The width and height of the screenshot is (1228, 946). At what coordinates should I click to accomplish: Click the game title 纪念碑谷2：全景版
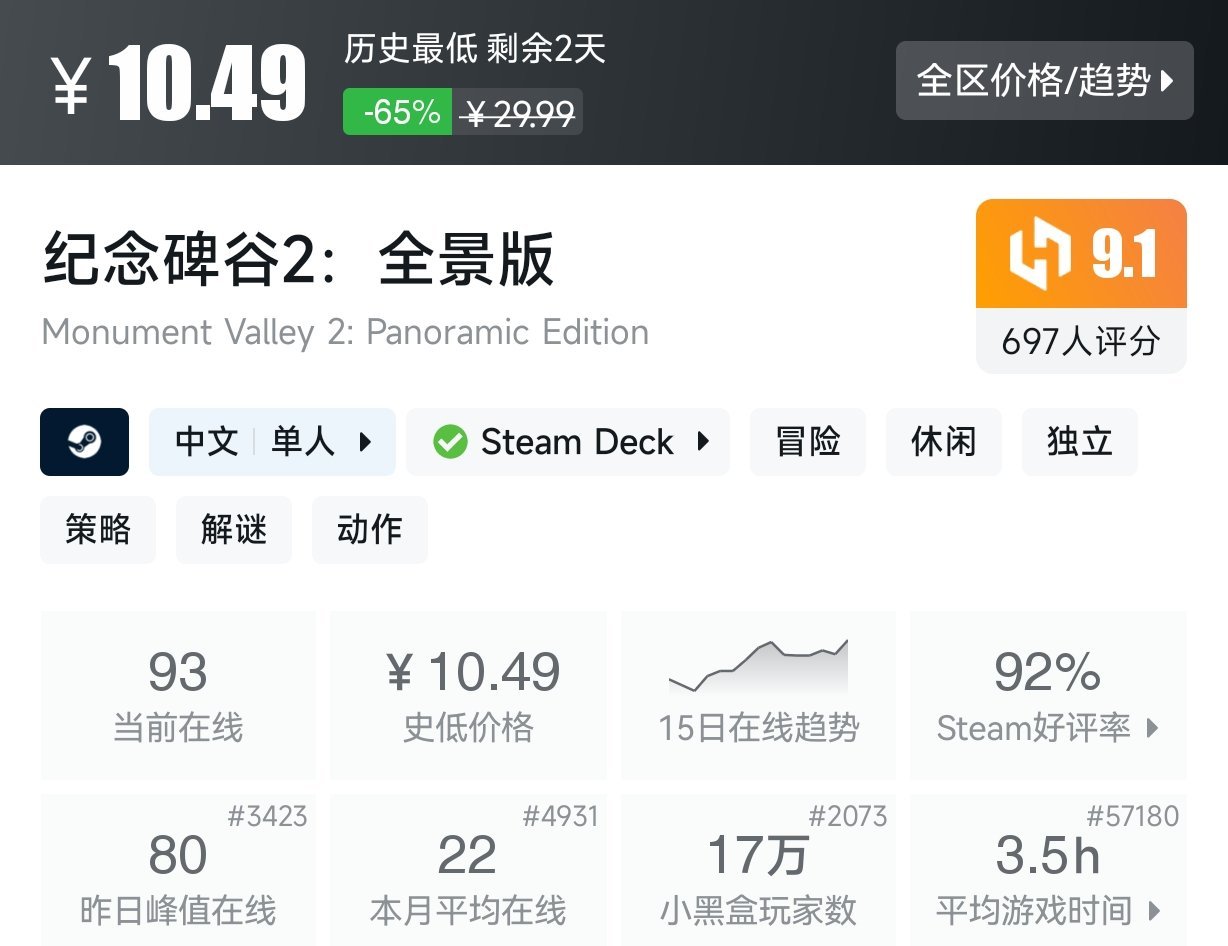click(x=297, y=258)
